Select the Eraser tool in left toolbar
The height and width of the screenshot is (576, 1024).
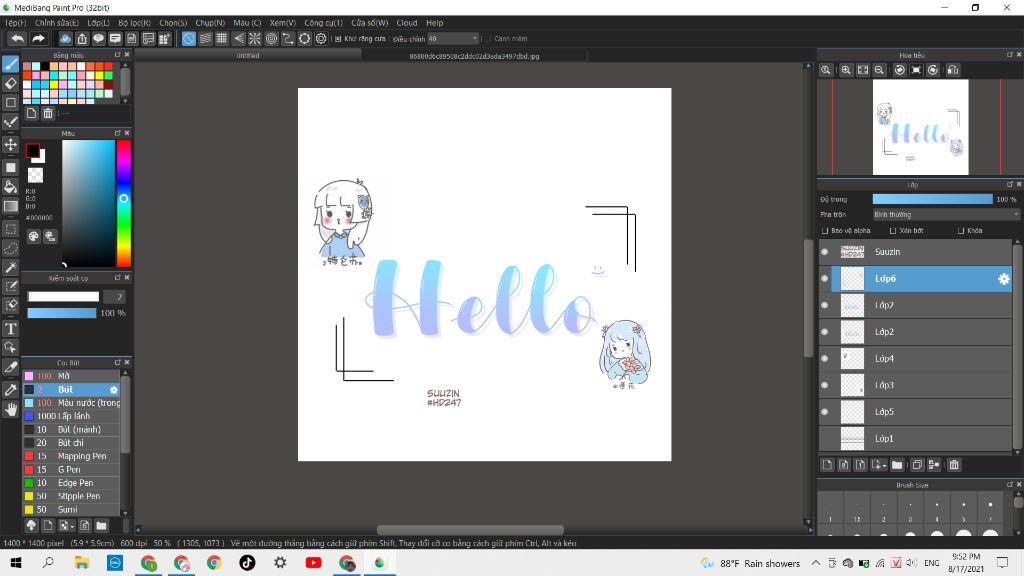10,84
